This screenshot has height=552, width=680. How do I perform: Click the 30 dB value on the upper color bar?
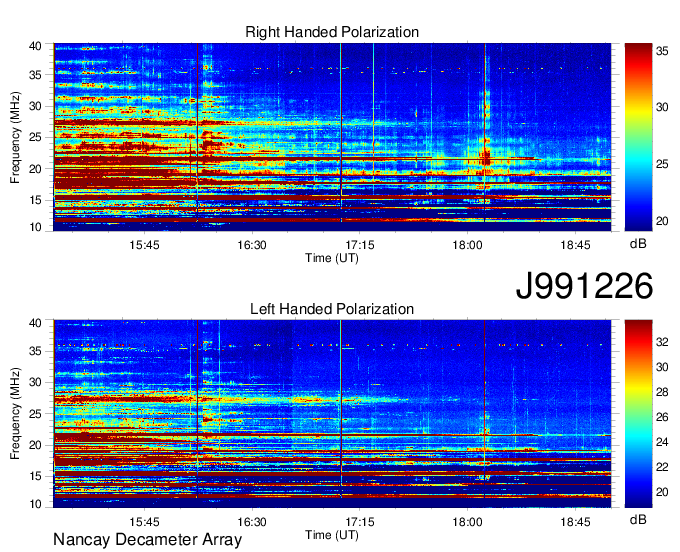click(662, 107)
